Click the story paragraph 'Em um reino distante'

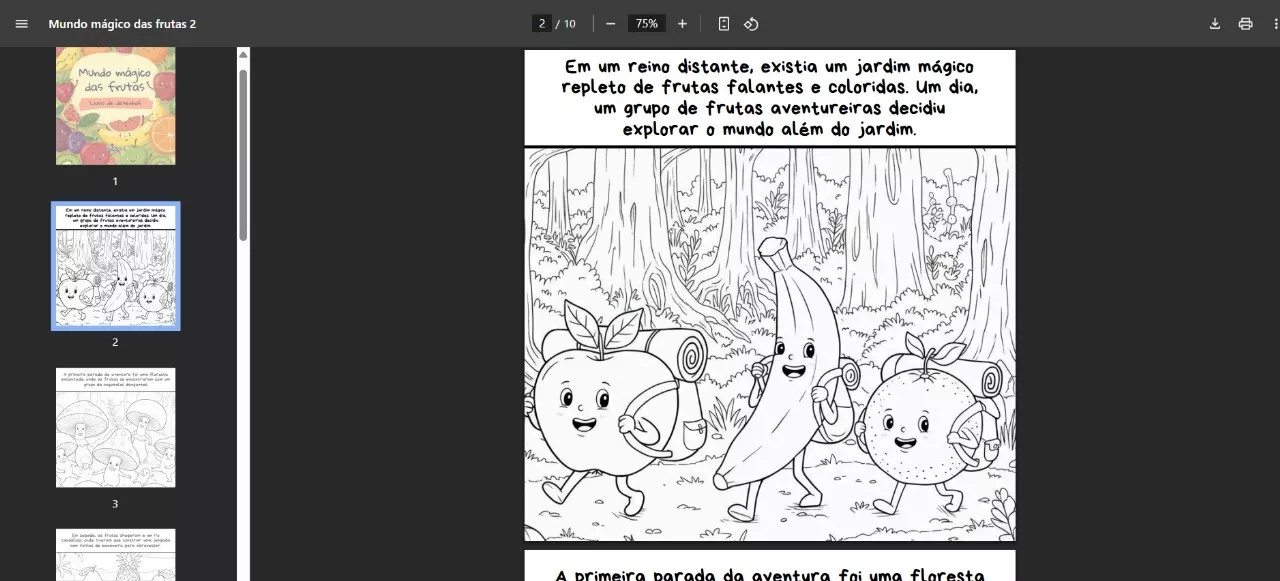[769, 98]
